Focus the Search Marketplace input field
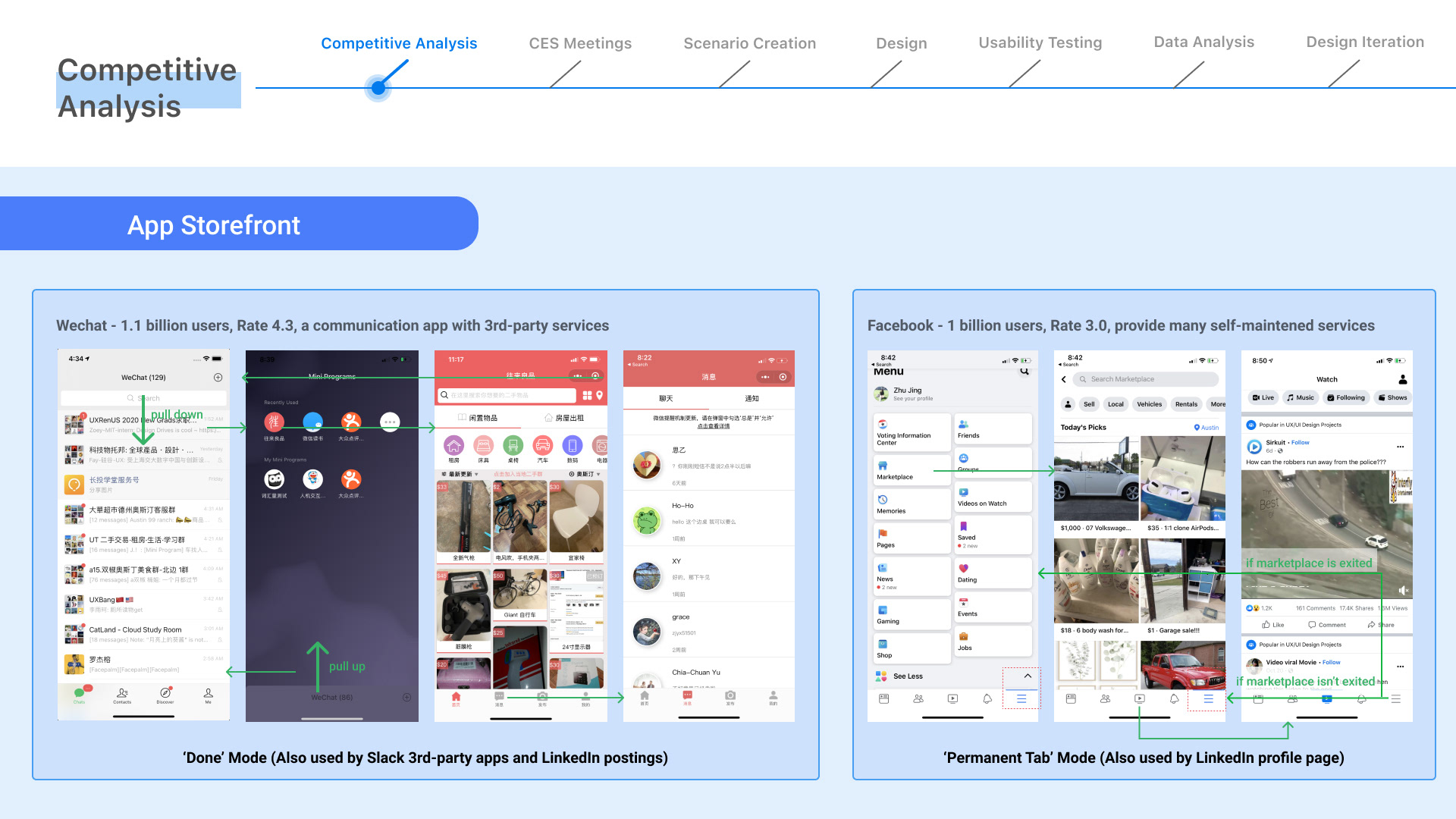The image size is (1456, 819). coord(1146,379)
